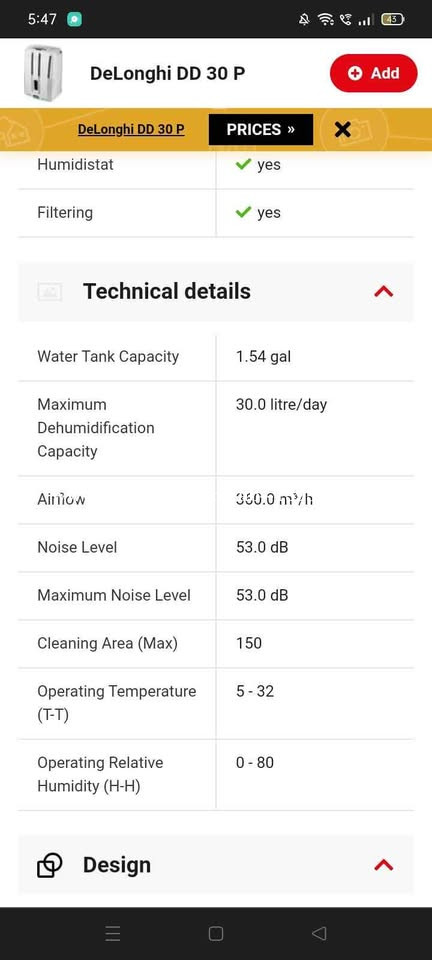This screenshot has height=960, width=432.
Task: Open Android recent apps menu icon
Action: pyautogui.click(x=113, y=933)
